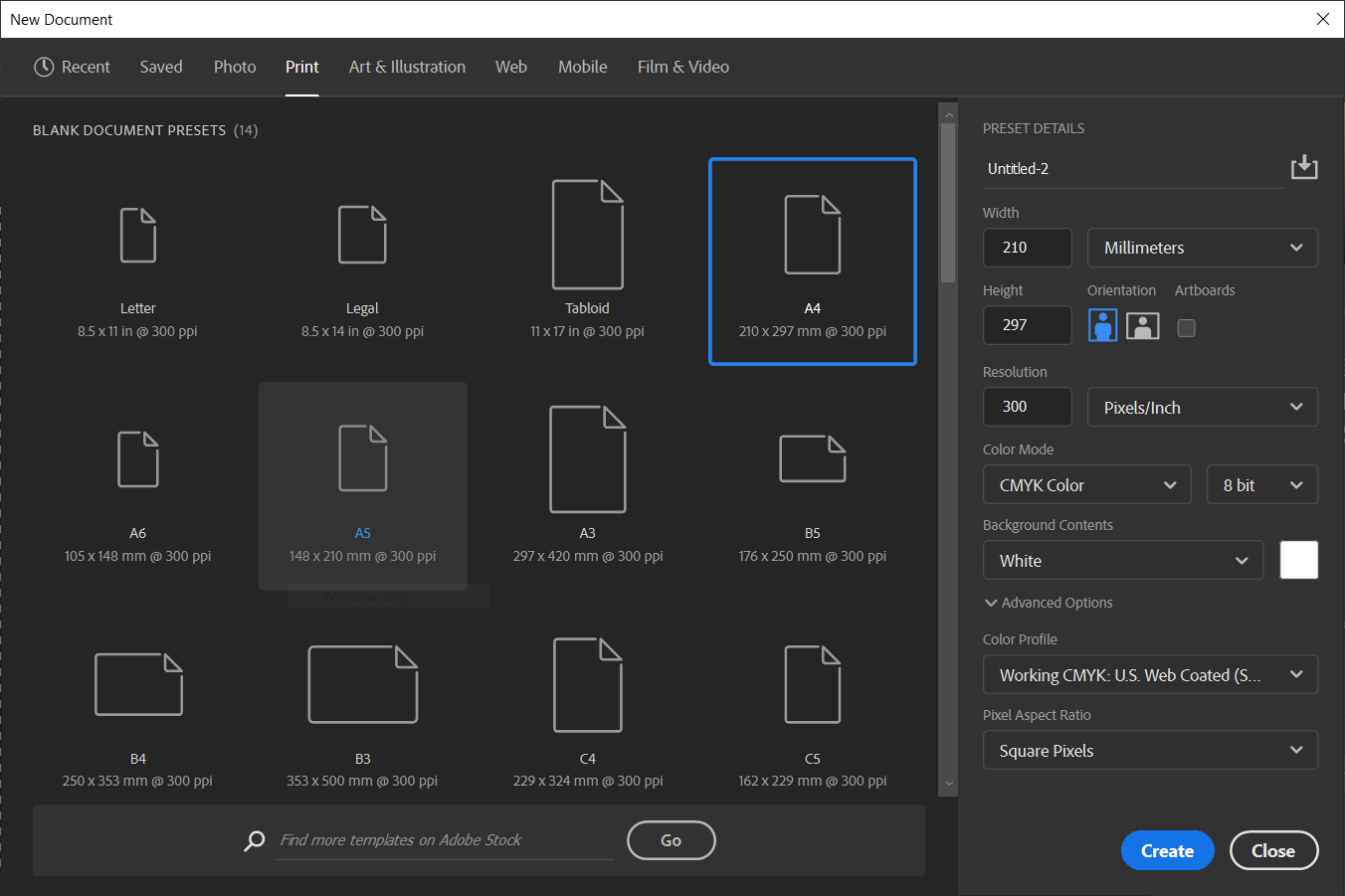Viewport: 1345px width, 896px height.
Task: Click inside the Untitled-2 name field
Action: click(x=1094, y=168)
